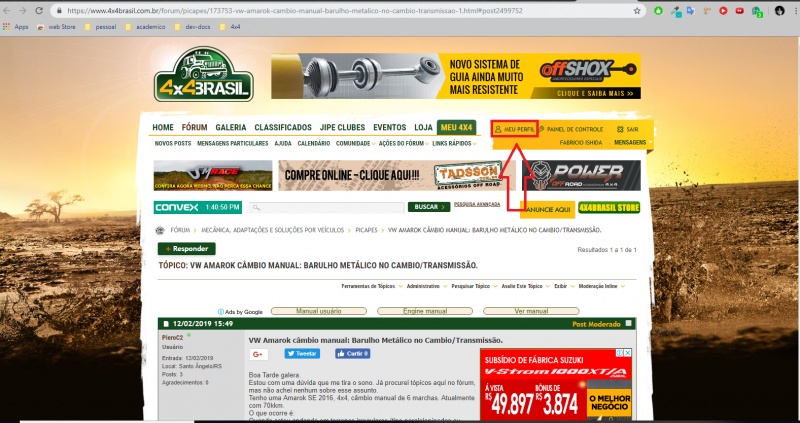Click the green Responder button

click(x=187, y=249)
